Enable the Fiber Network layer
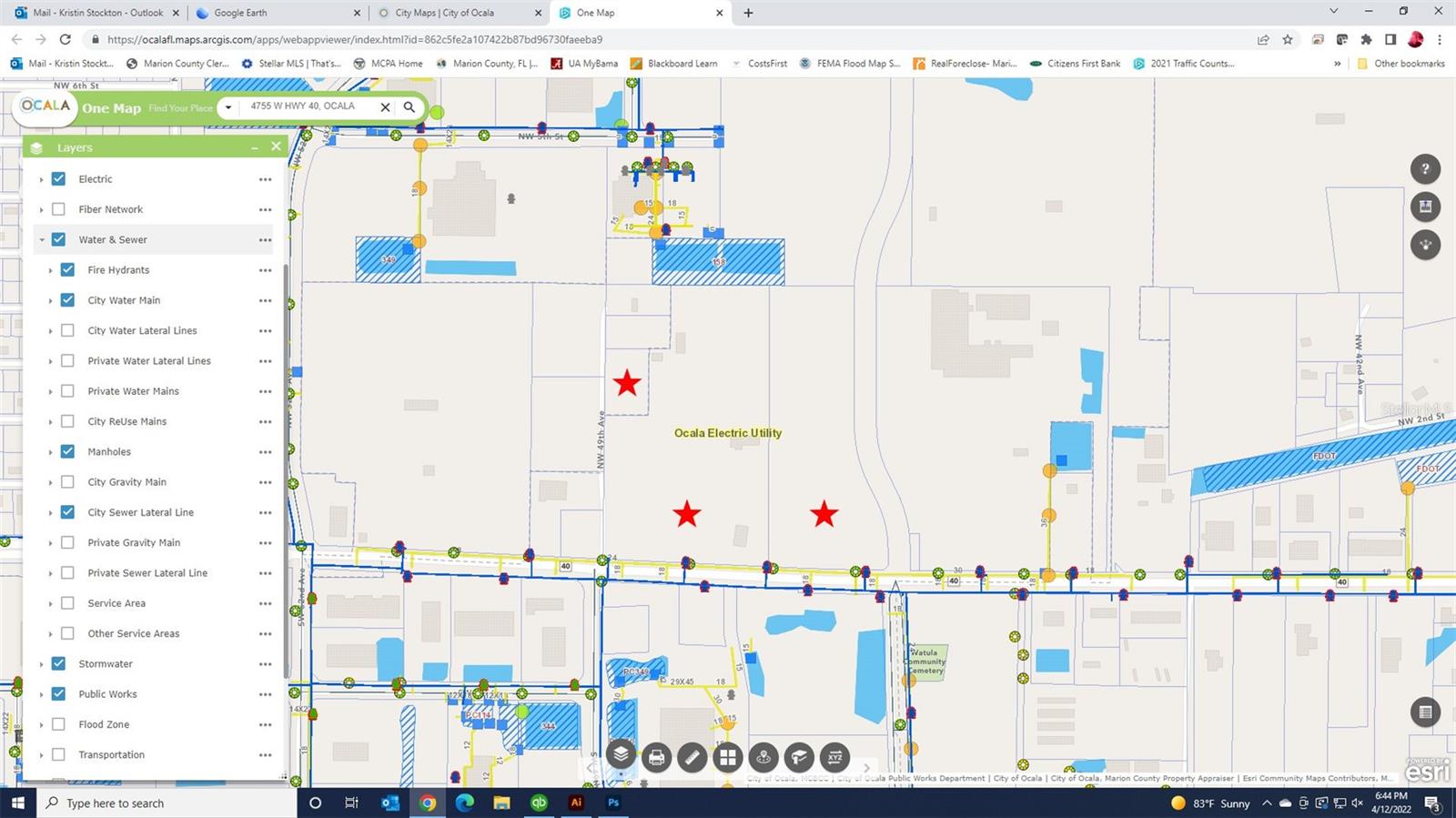Screen dimensions: 1456x818 coord(58,209)
